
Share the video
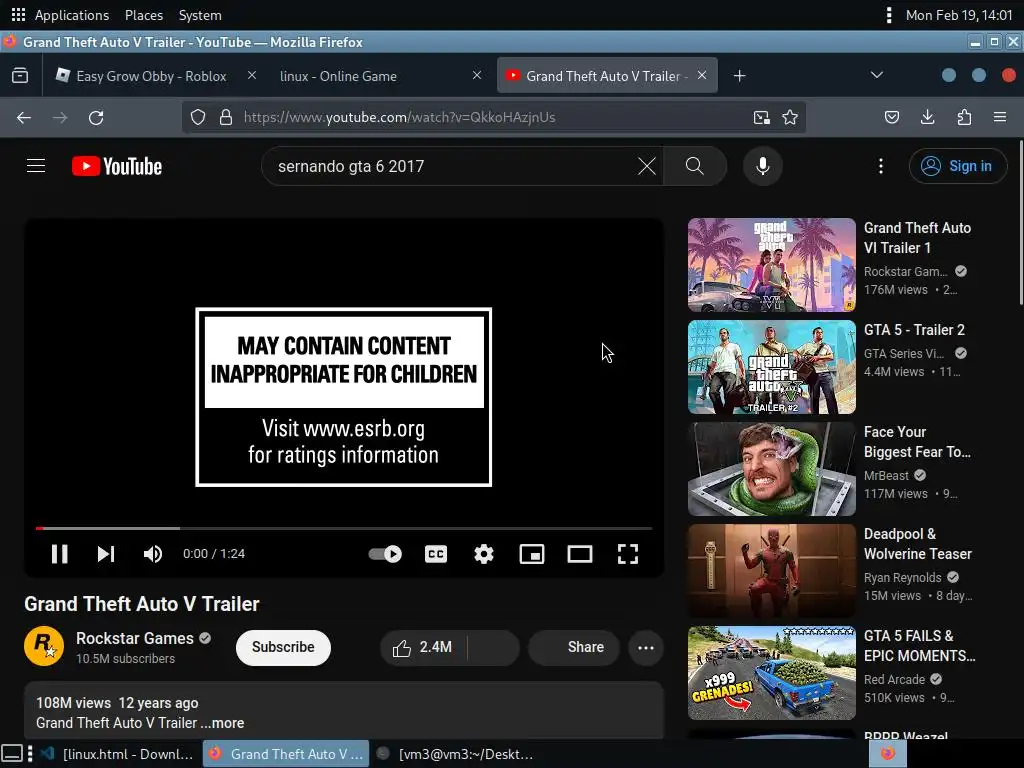click(574, 647)
